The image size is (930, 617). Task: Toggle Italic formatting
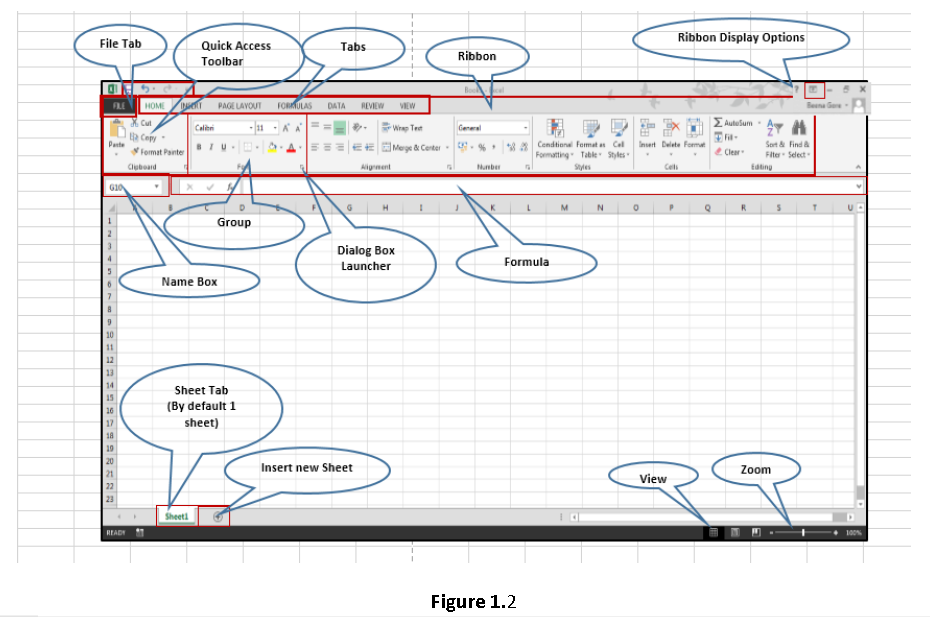[x=211, y=147]
